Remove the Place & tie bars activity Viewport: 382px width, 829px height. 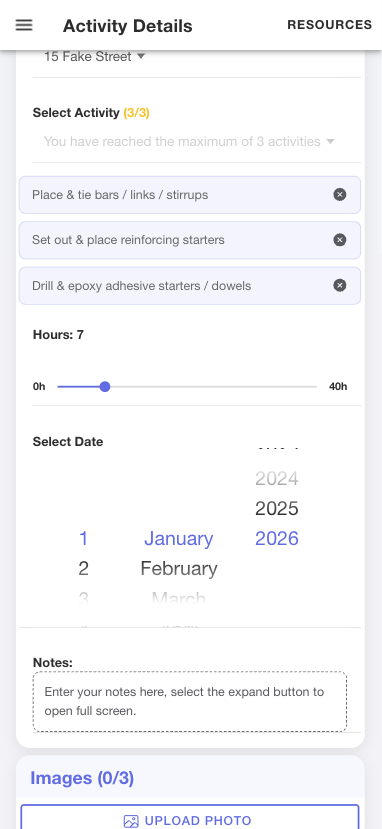340,195
